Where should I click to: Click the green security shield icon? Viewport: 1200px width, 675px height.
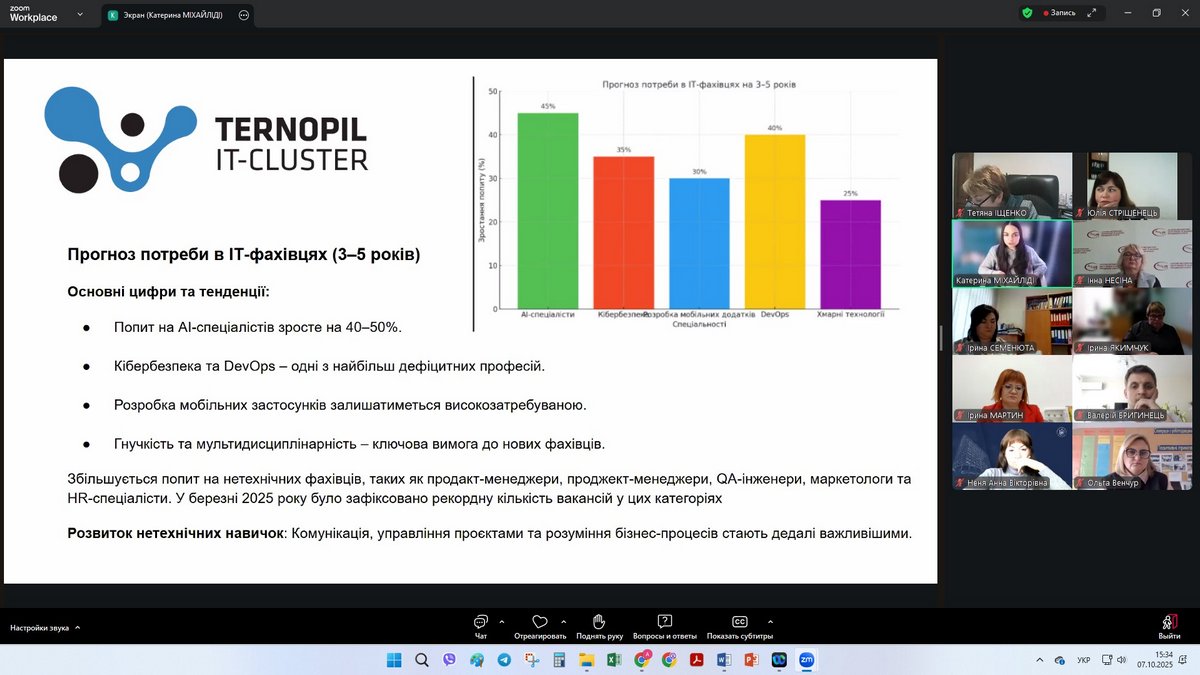pos(1027,13)
